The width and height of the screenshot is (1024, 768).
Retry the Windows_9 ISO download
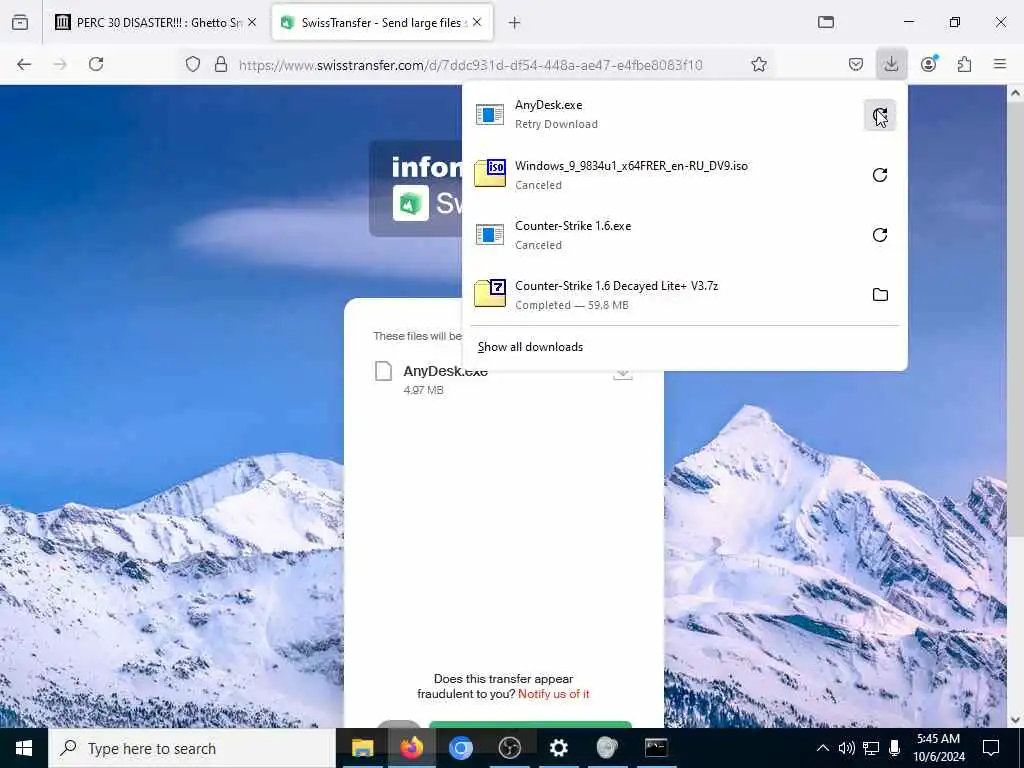[x=880, y=175]
